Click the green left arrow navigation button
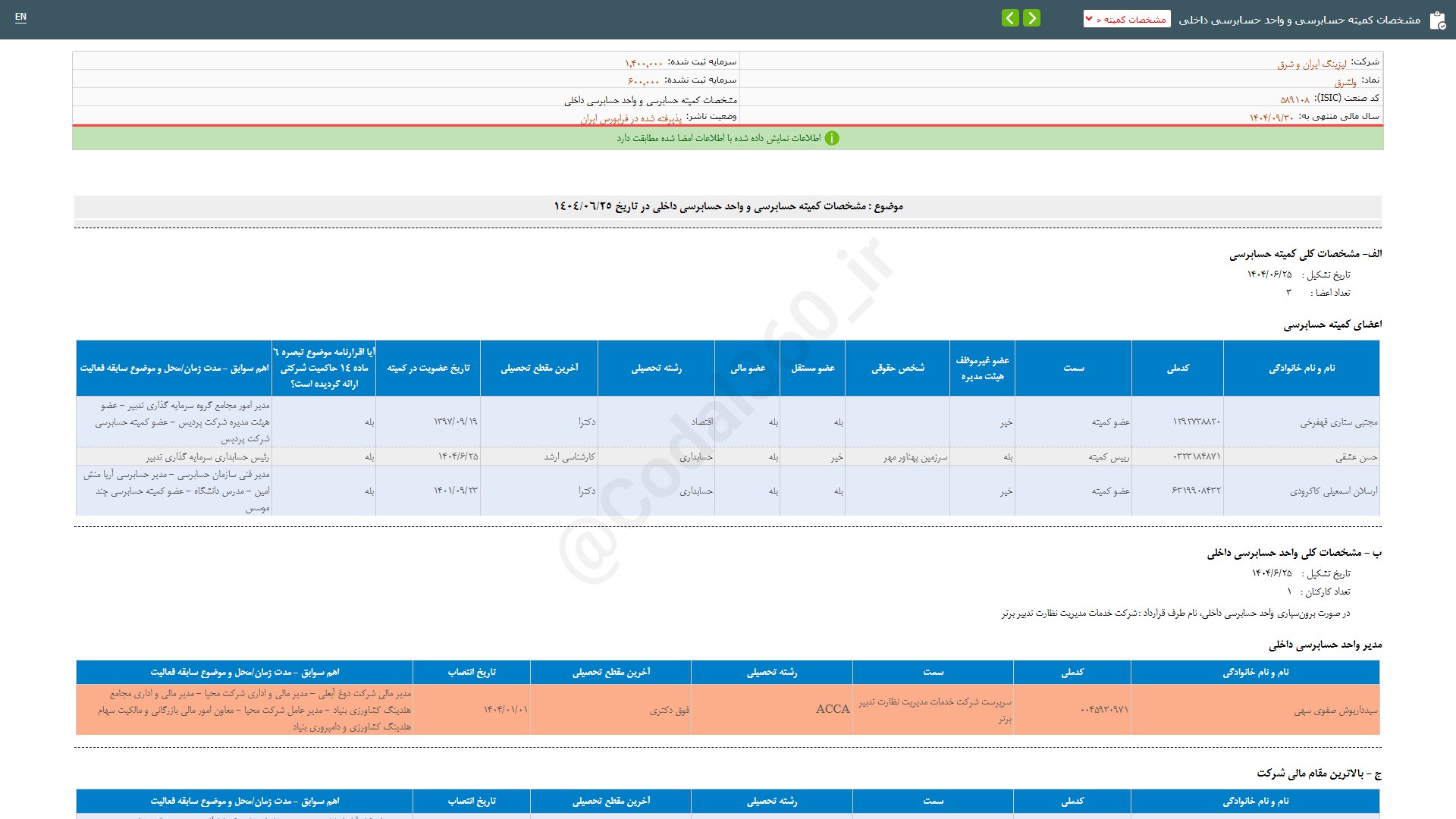Viewport: 1456px width, 819px height. [x=1010, y=18]
